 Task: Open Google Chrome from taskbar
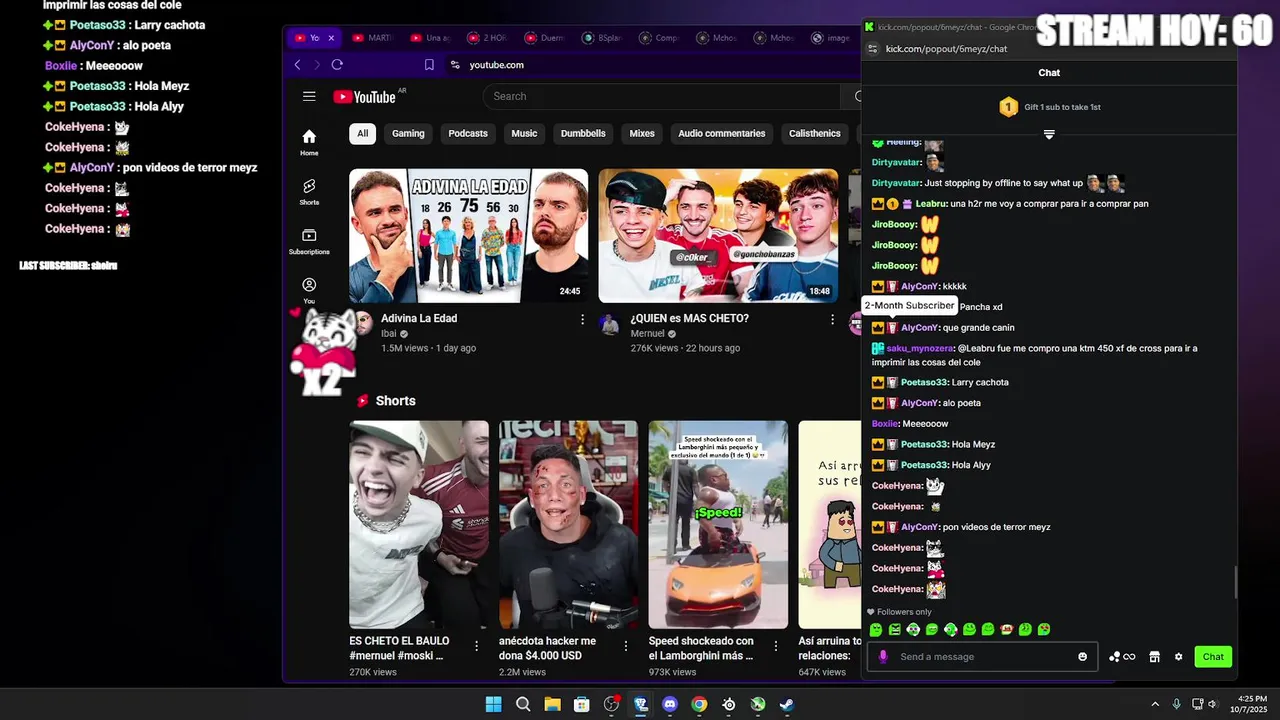pyautogui.click(x=699, y=704)
